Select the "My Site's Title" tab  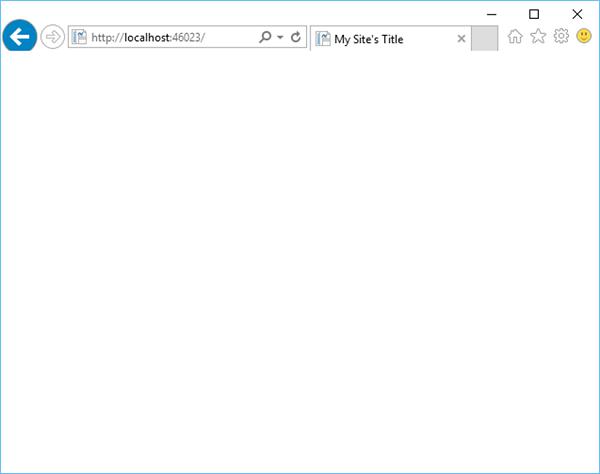coord(390,38)
